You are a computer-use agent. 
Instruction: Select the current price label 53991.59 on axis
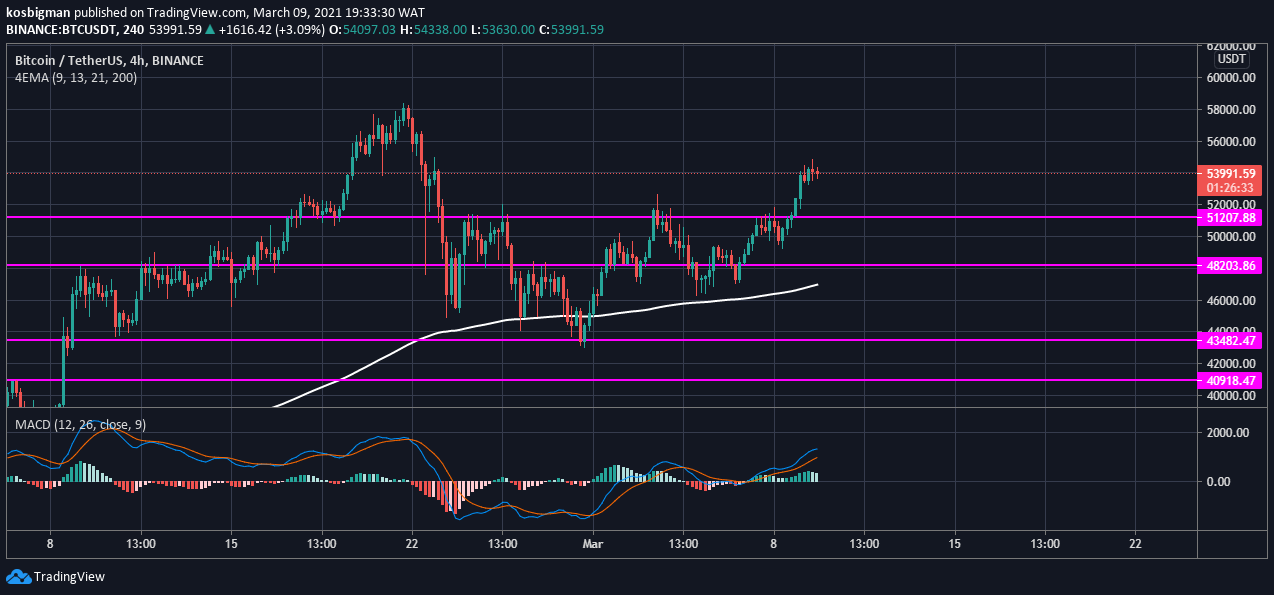coord(1230,173)
